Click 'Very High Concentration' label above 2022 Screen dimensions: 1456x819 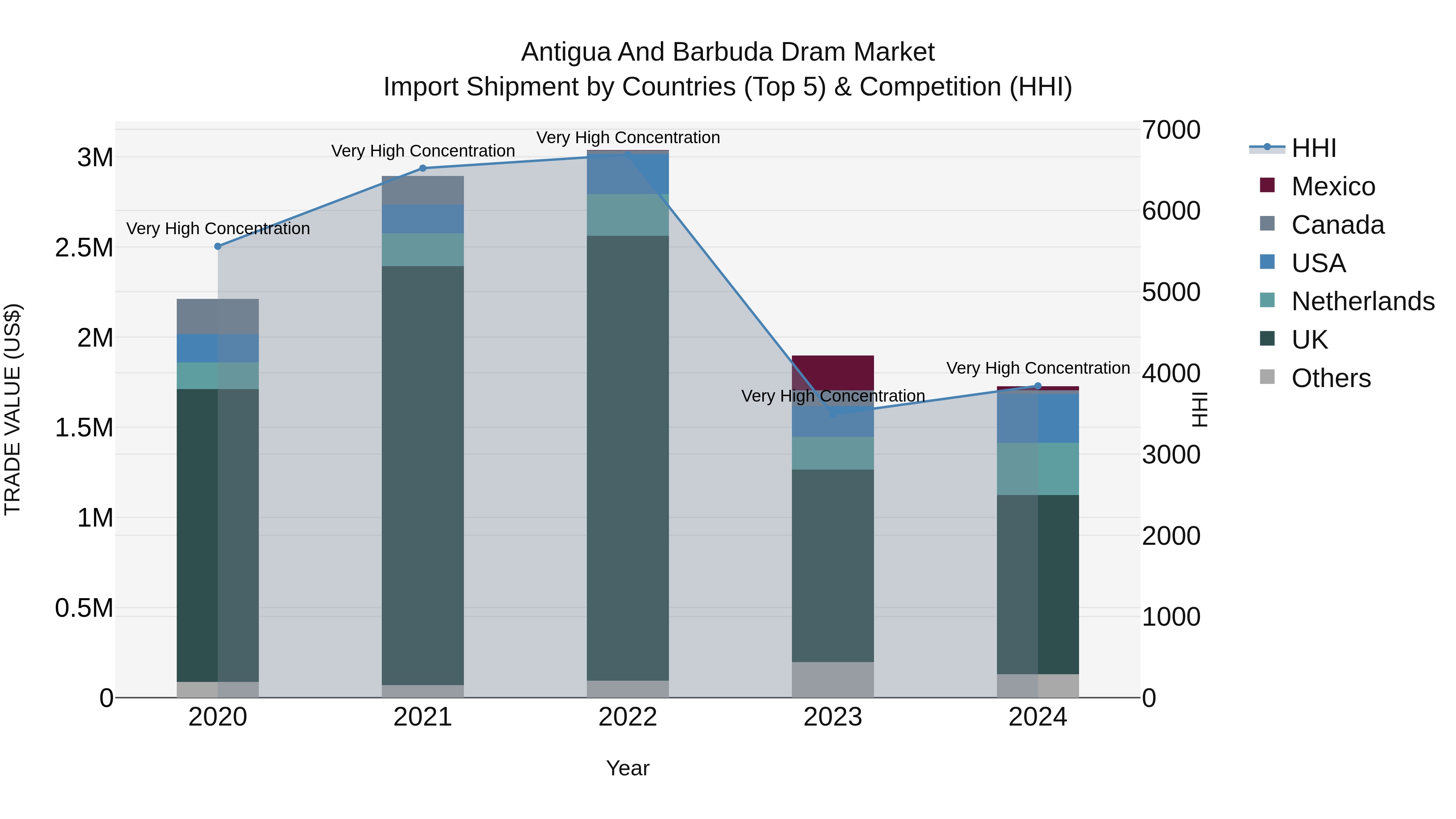(628, 138)
